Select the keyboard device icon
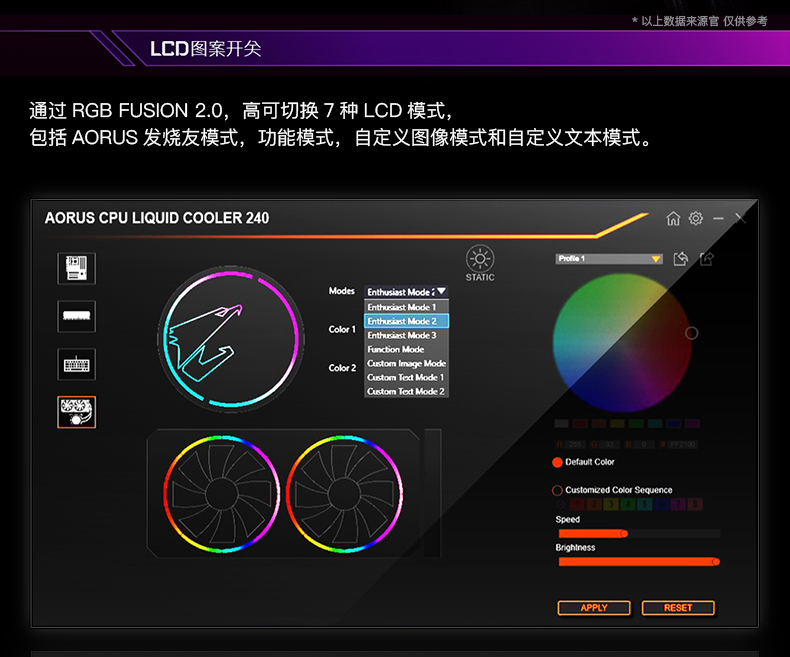 76,364
